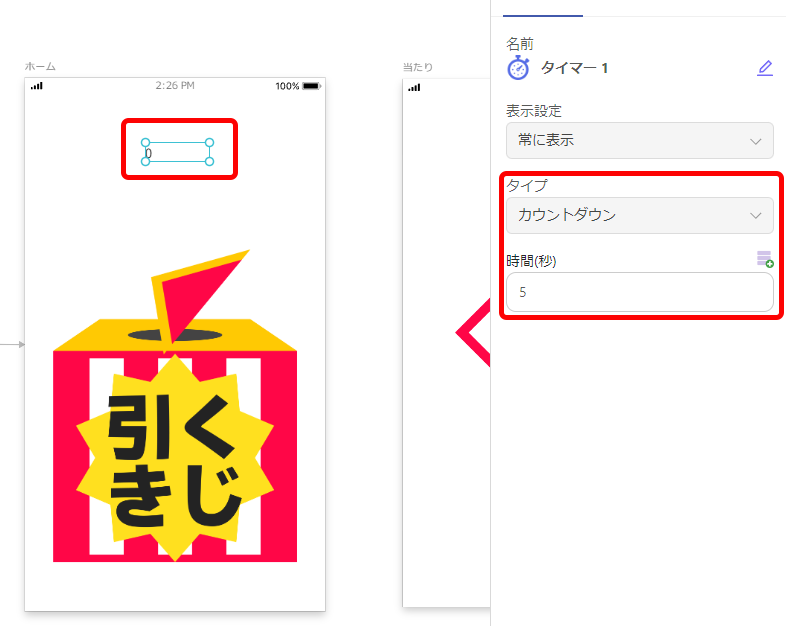Select the 当たり screen title label
786x626 pixels.
coord(418,67)
